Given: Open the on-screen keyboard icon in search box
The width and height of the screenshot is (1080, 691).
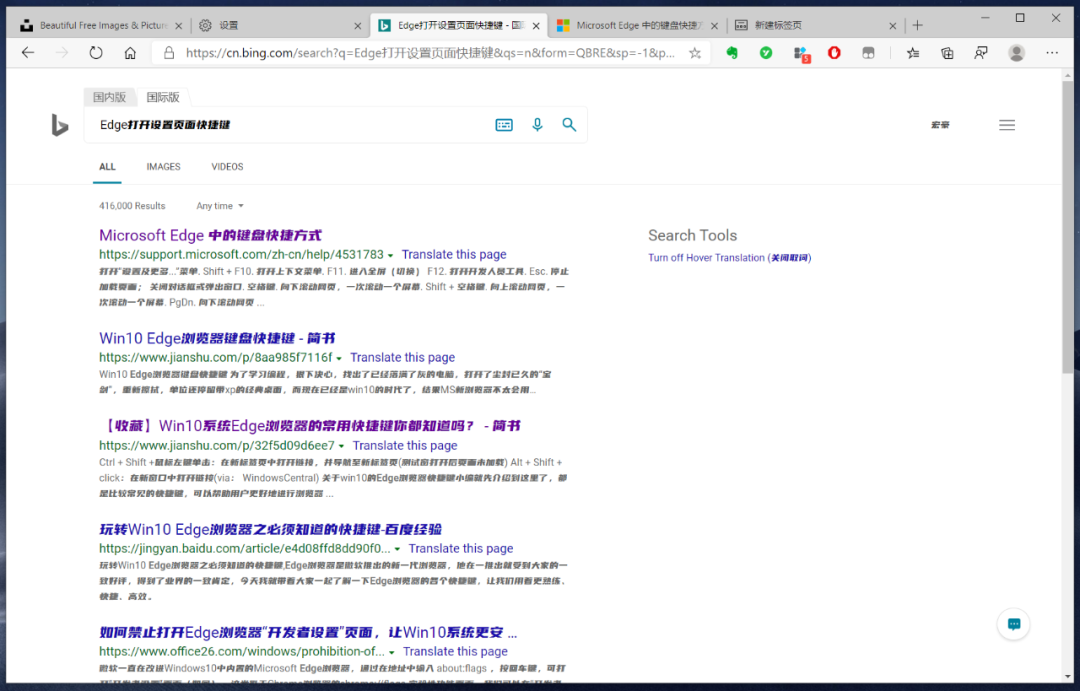Looking at the screenshot, I should [x=503, y=124].
